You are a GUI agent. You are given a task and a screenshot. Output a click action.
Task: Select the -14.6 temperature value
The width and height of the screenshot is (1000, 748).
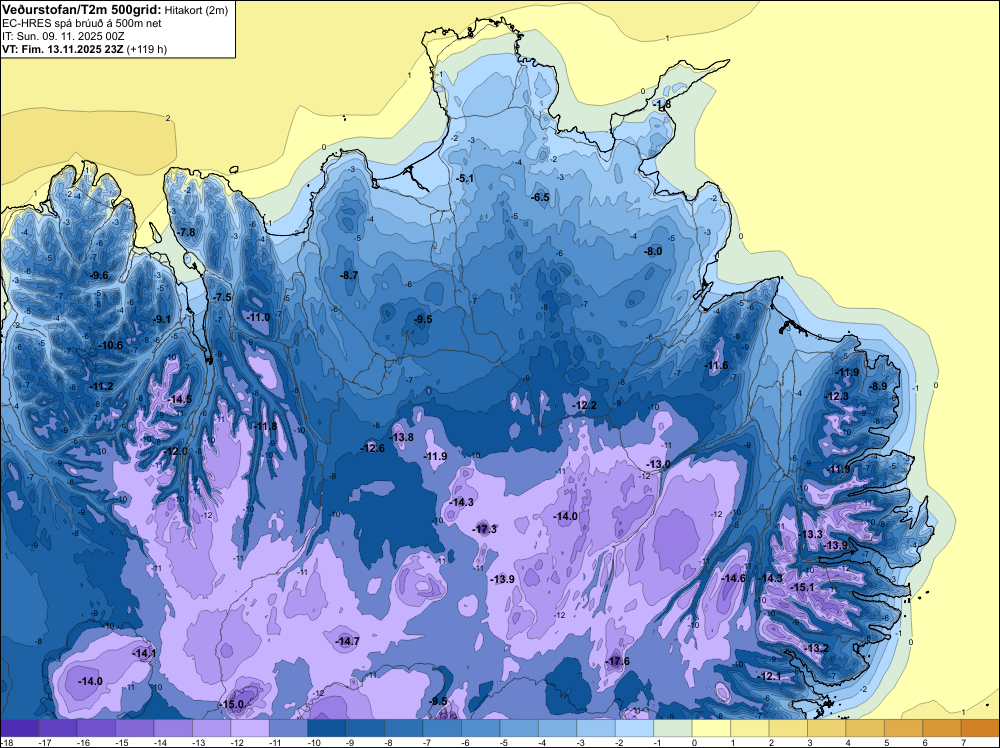coord(733,578)
